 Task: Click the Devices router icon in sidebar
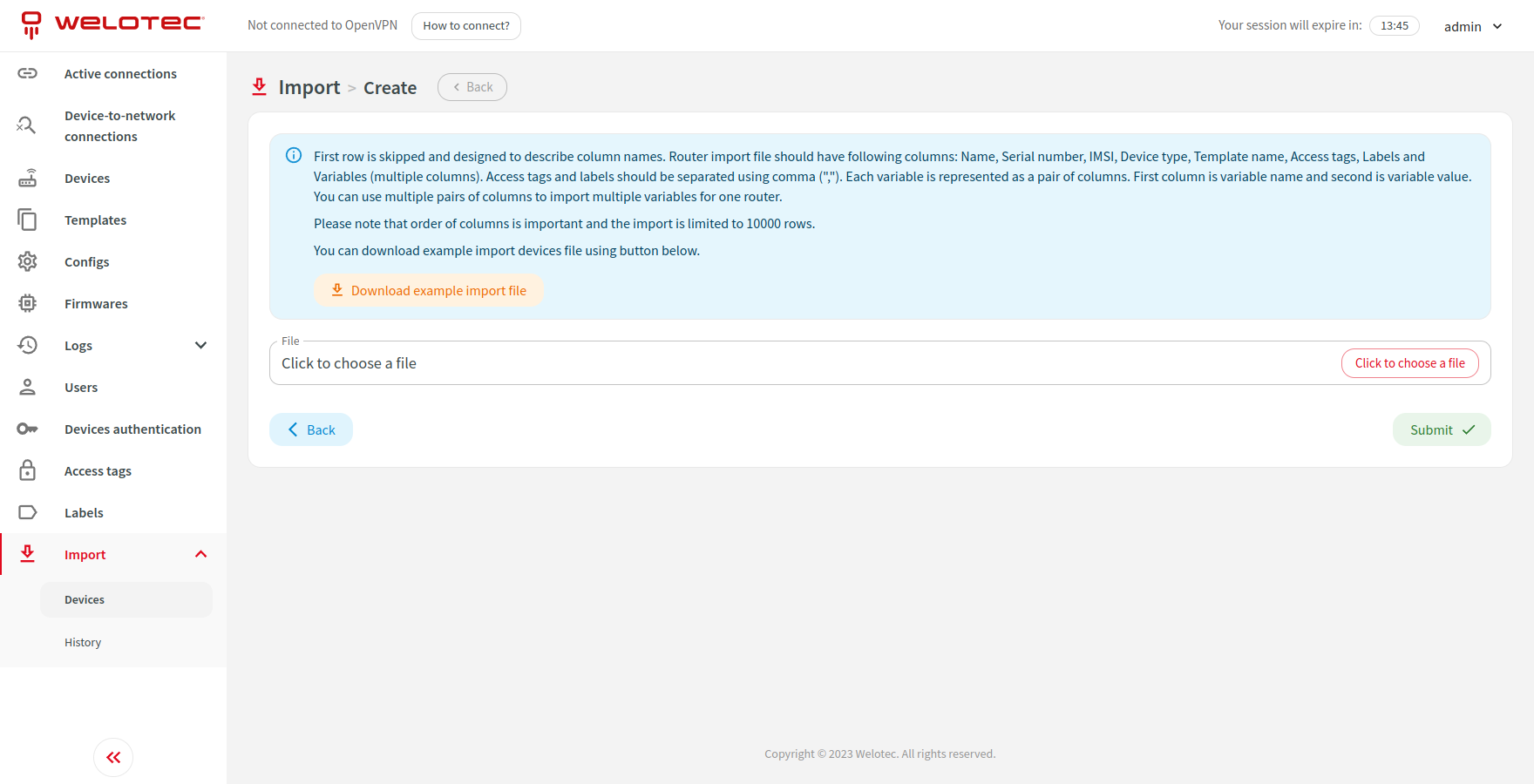28,178
